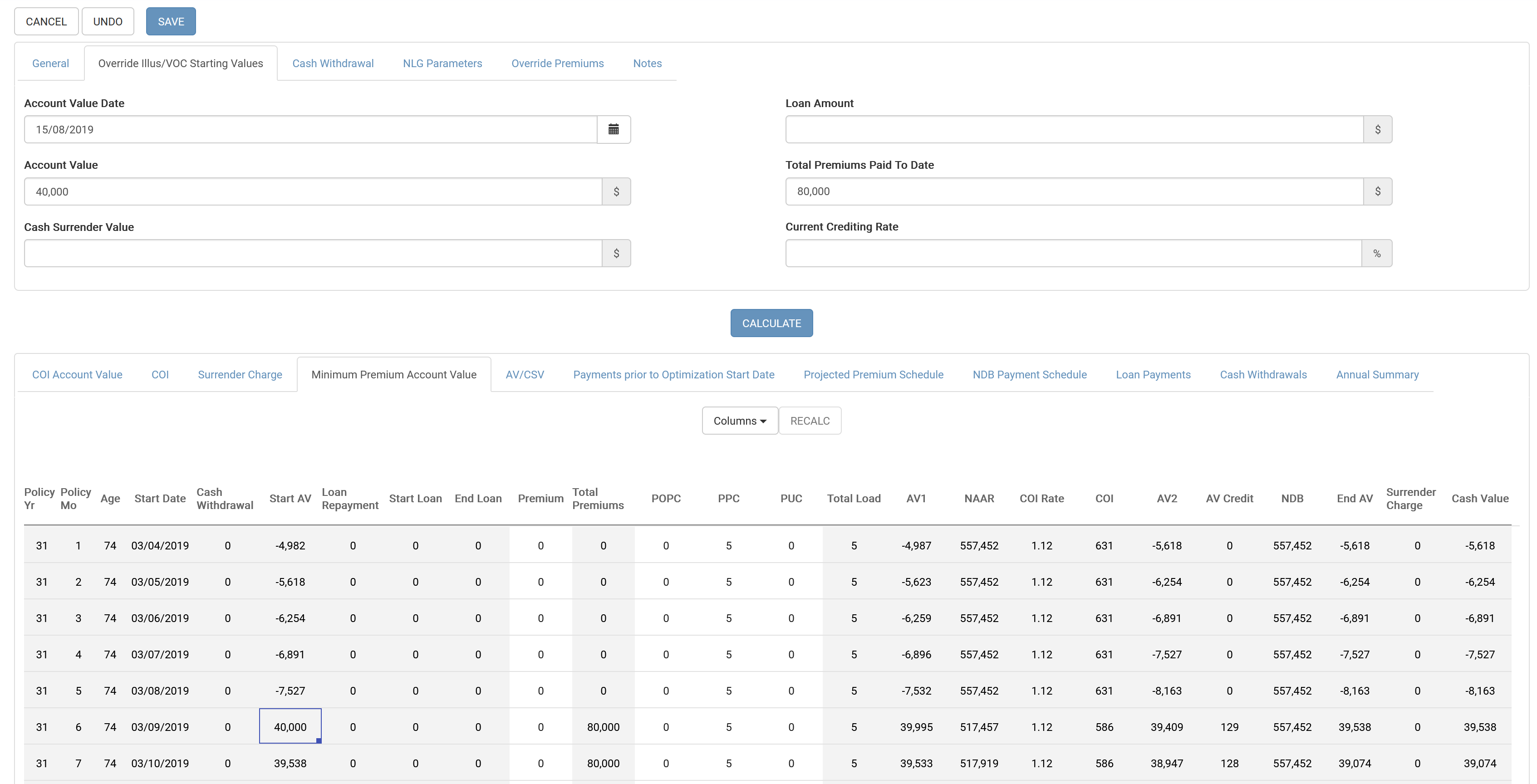The height and width of the screenshot is (784, 1537).
Task: Click the SAVE button
Action: coord(171,21)
